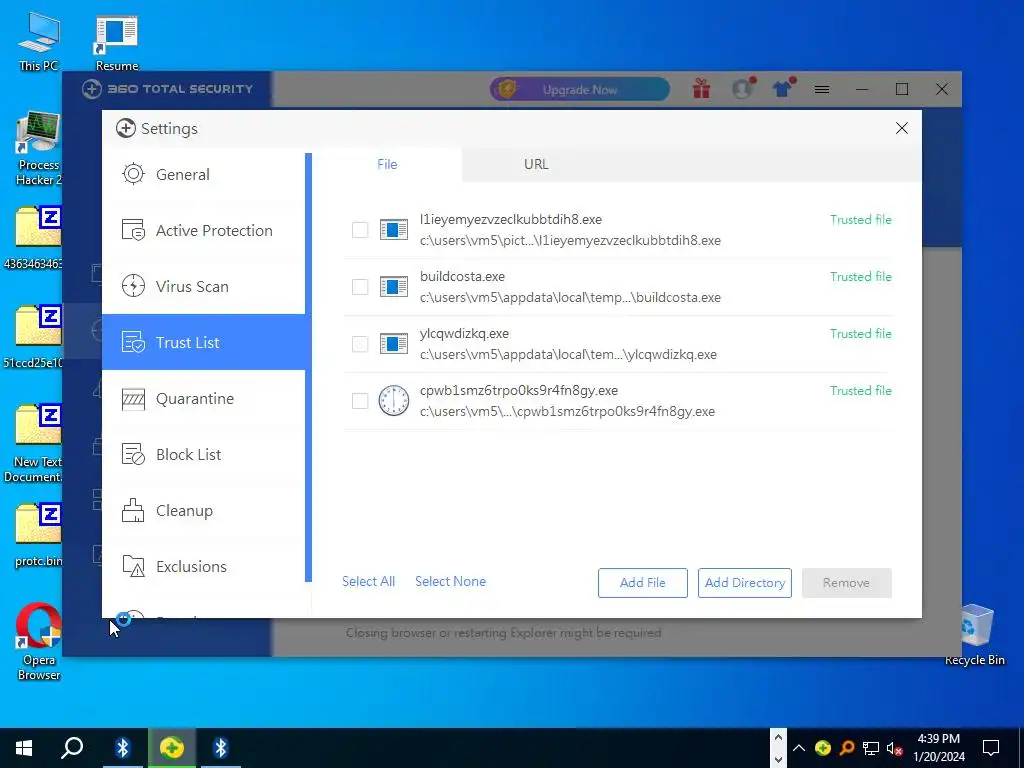1024x768 pixels.
Task: Click the 360 Total Security logo
Action: [x=167, y=89]
